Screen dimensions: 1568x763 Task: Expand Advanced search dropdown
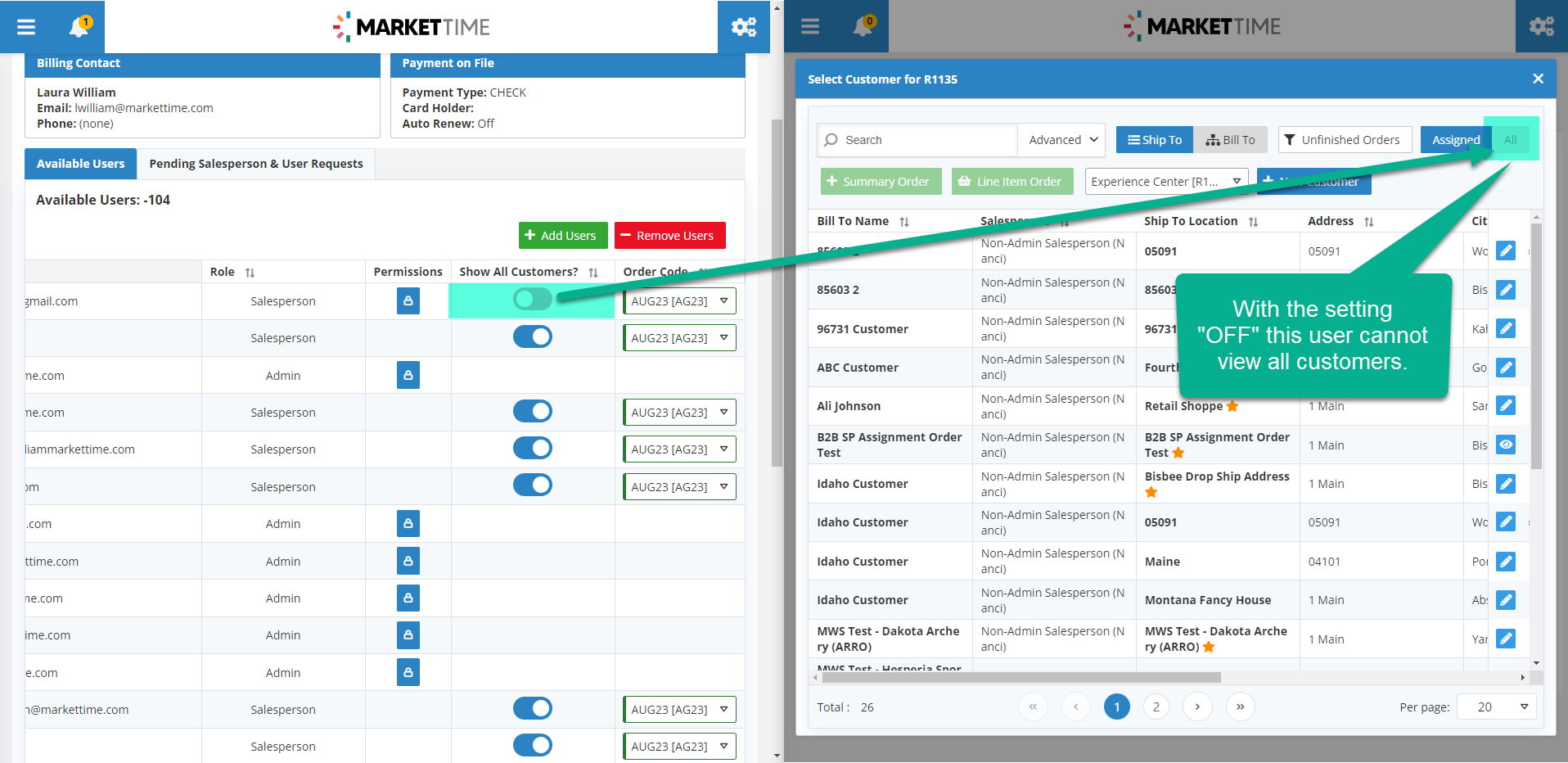(1061, 140)
